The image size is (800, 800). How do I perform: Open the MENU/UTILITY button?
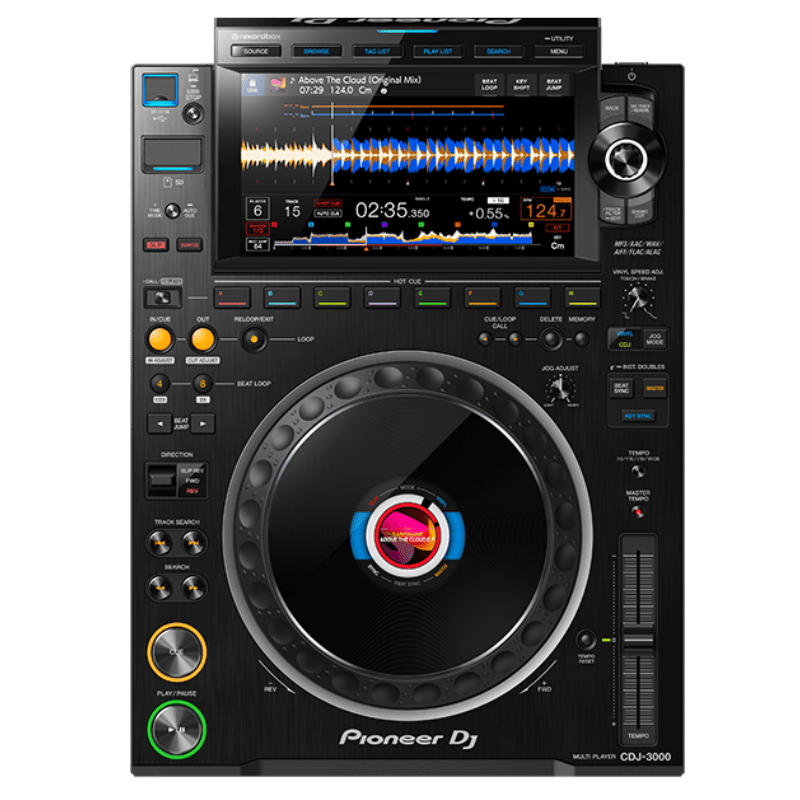tap(559, 51)
